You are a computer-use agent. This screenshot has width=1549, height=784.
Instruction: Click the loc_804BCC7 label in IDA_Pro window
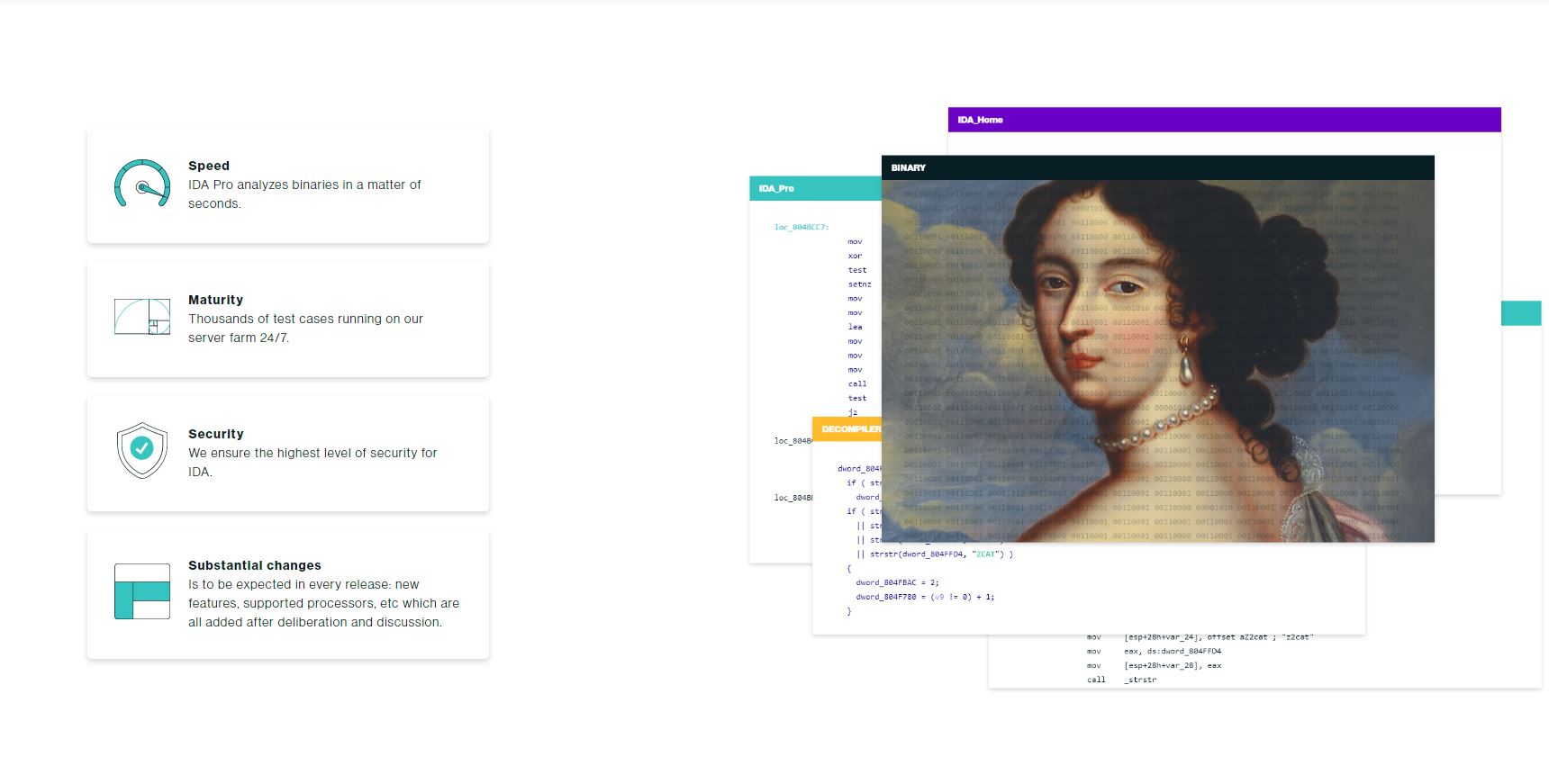point(802,227)
